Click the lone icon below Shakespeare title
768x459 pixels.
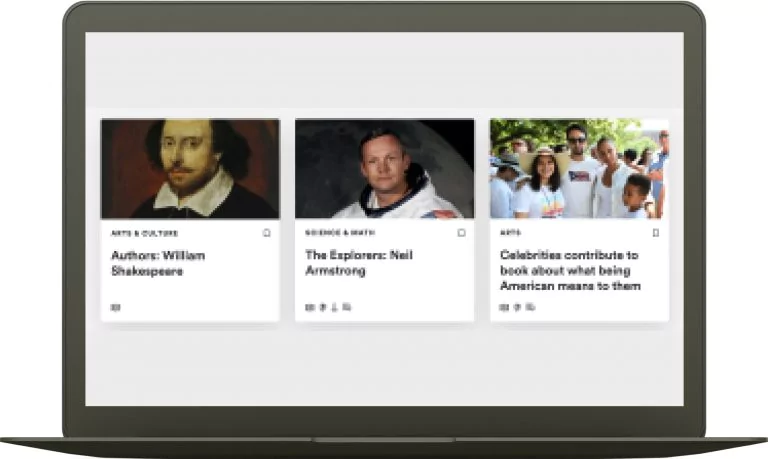(x=116, y=308)
